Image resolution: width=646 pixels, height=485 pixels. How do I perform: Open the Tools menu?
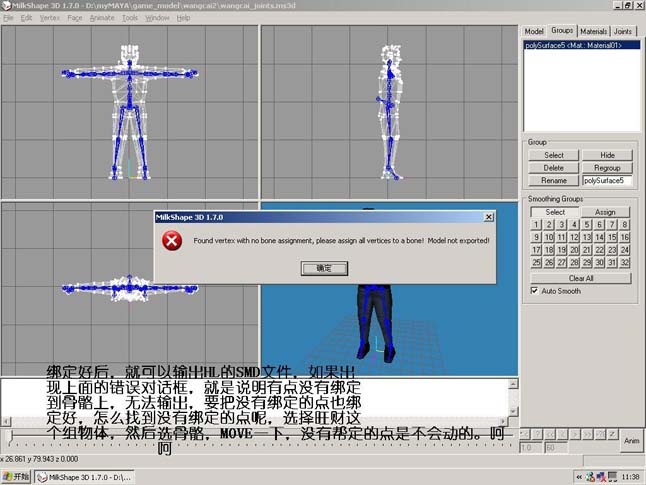tap(130, 18)
